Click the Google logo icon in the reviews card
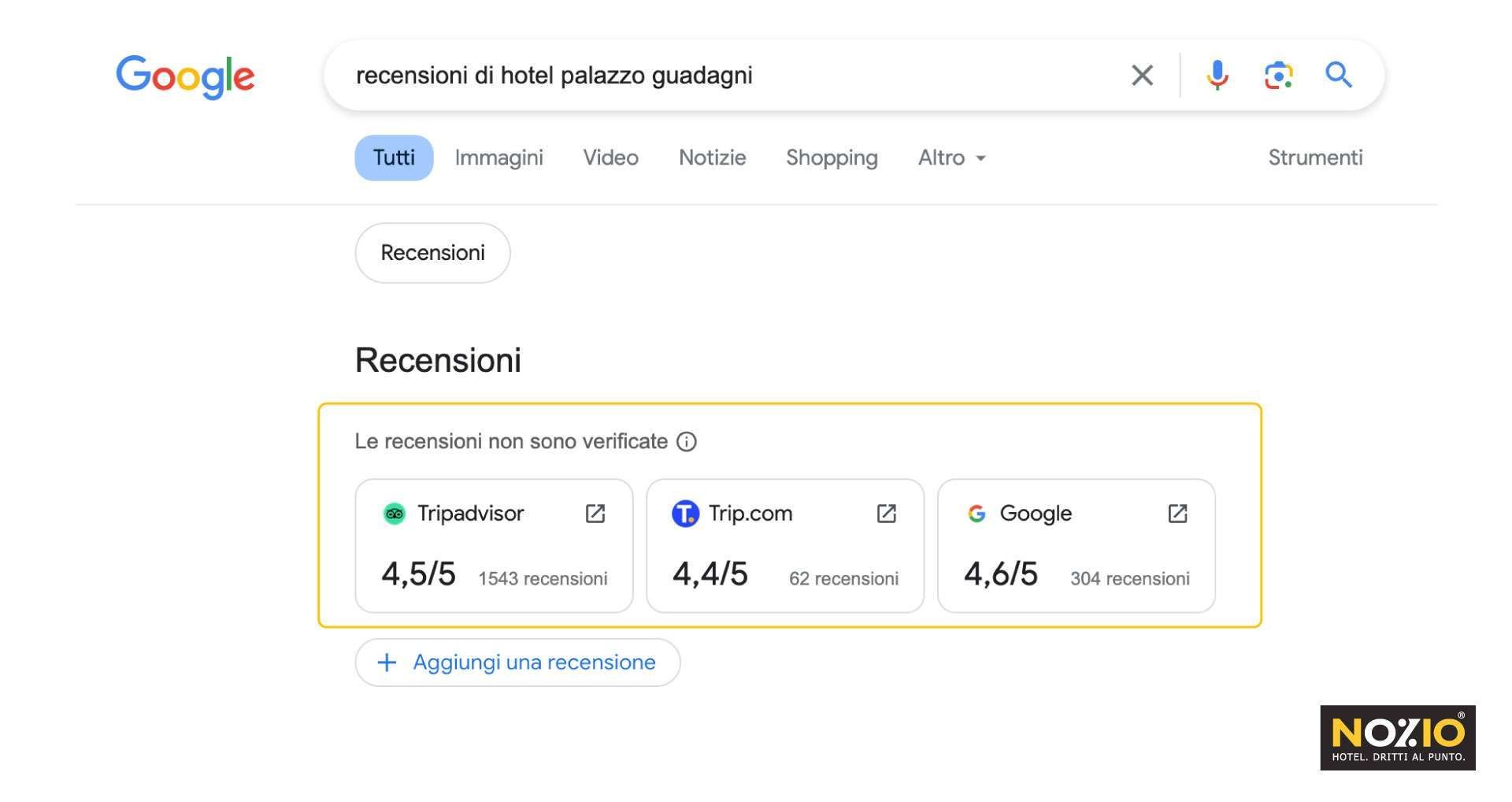This screenshot has width=1512, height=802. click(976, 513)
